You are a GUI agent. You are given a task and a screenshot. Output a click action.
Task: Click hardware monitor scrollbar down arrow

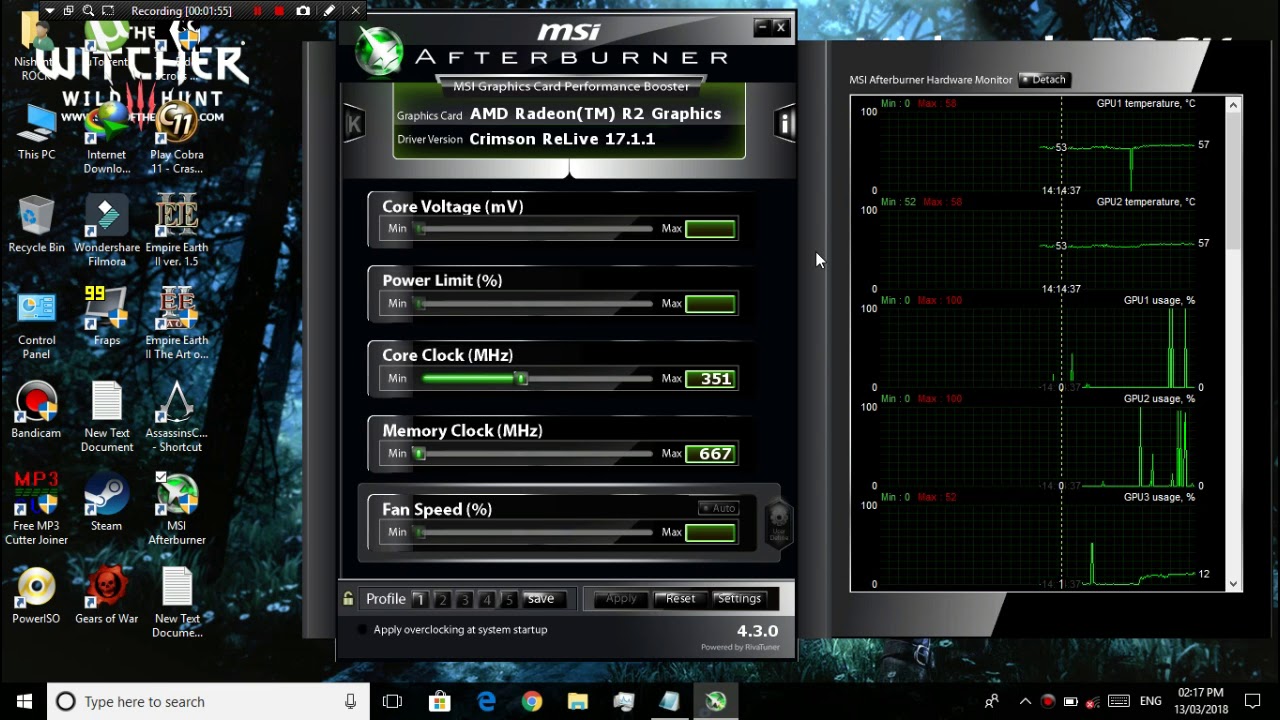click(x=1233, y=584)
